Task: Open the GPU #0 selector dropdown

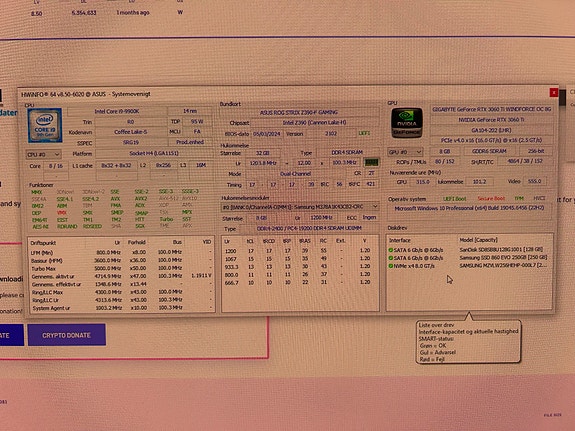Action: coord(405,152)
